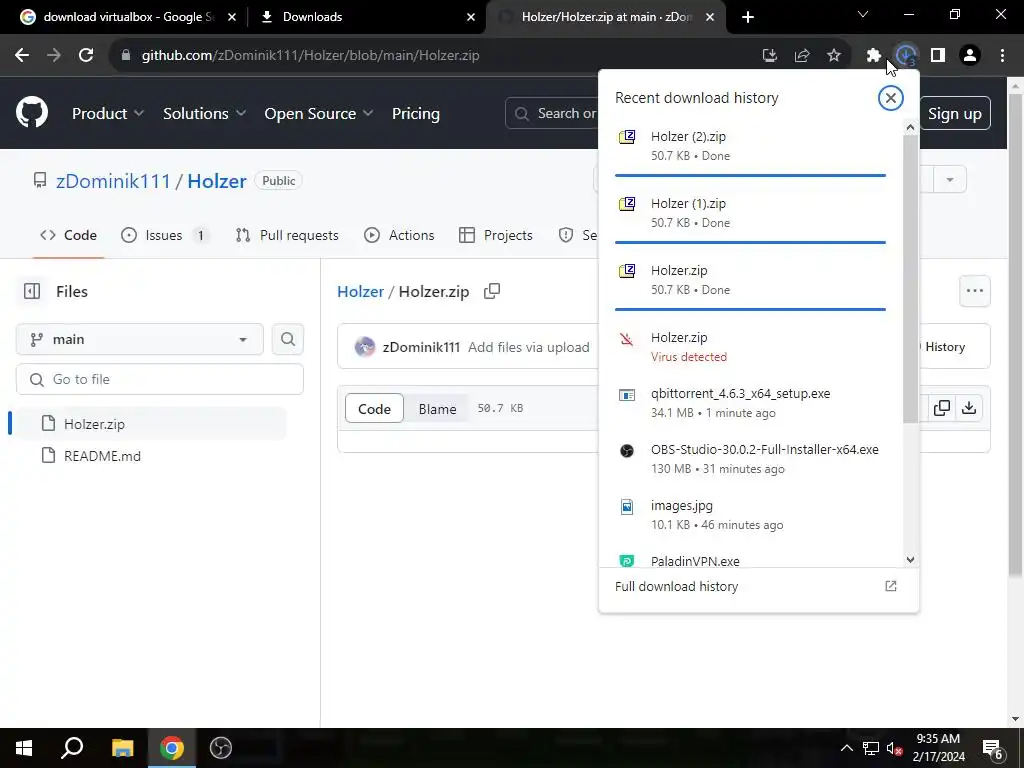View the file History link
Viewport: 1024px width, 768px height.
(x=944, y=347)
